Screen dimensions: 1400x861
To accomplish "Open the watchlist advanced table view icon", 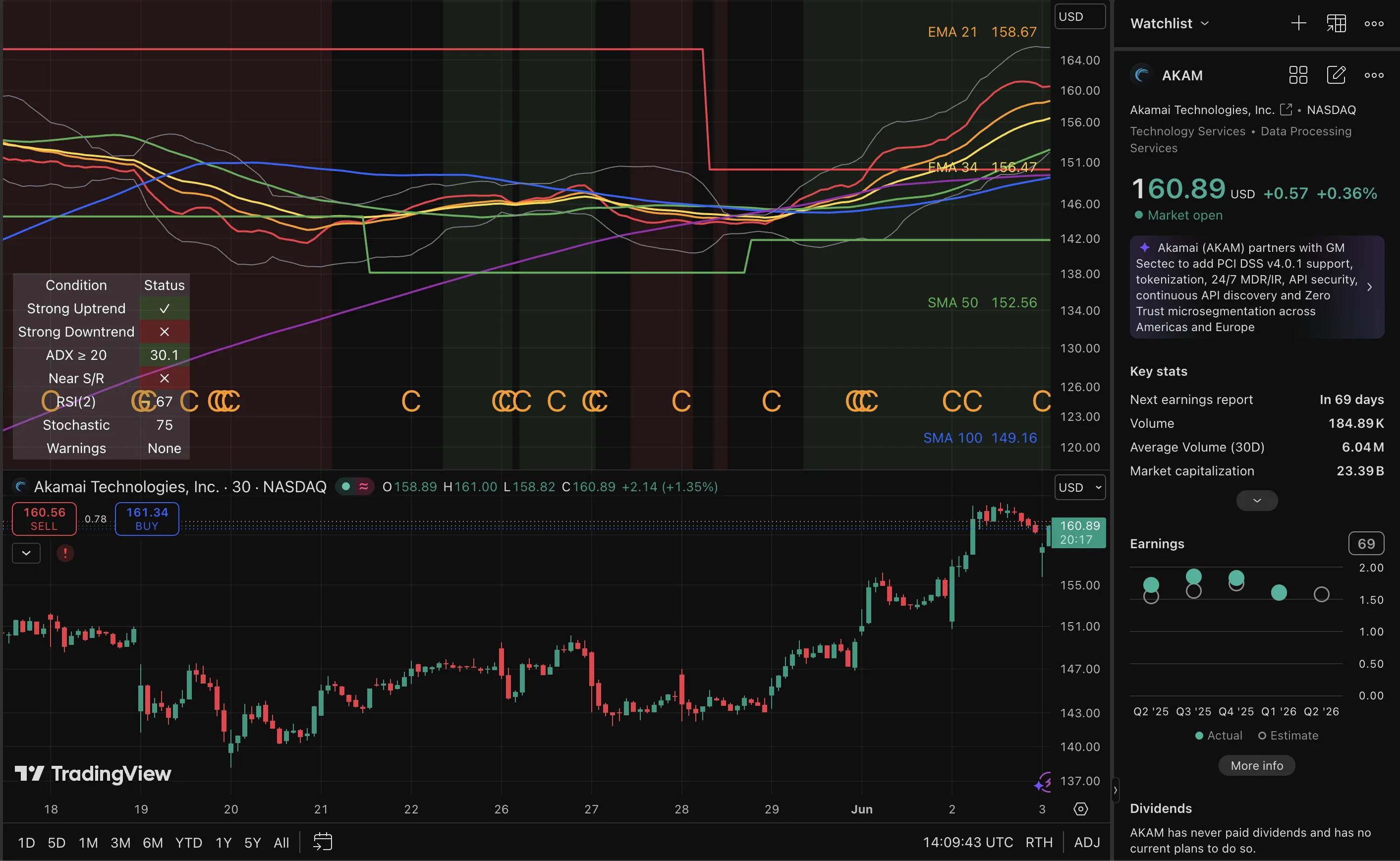I will point(1336,23).
